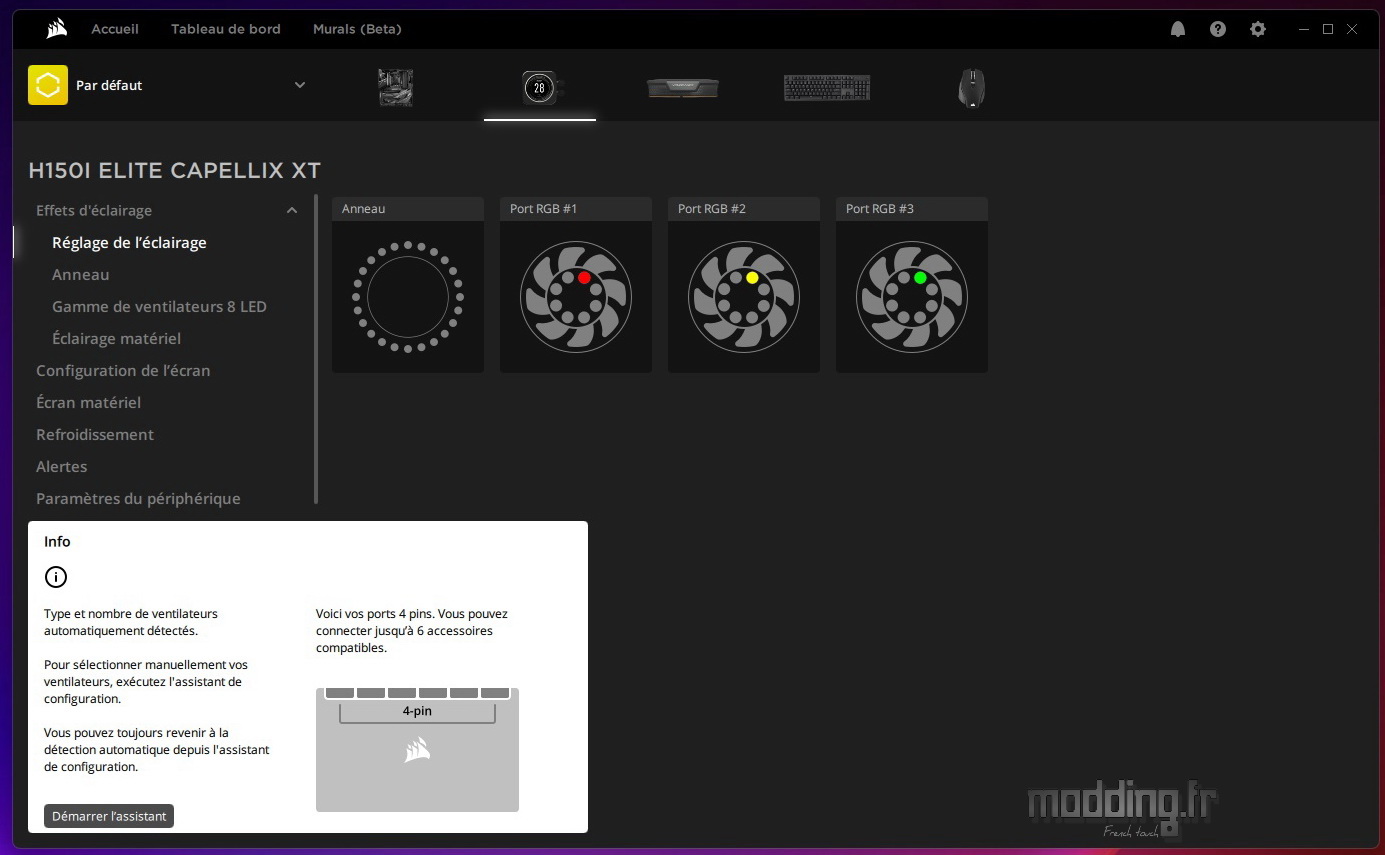
Task: Open Éclairage matériel
Action: pos(116,338)
